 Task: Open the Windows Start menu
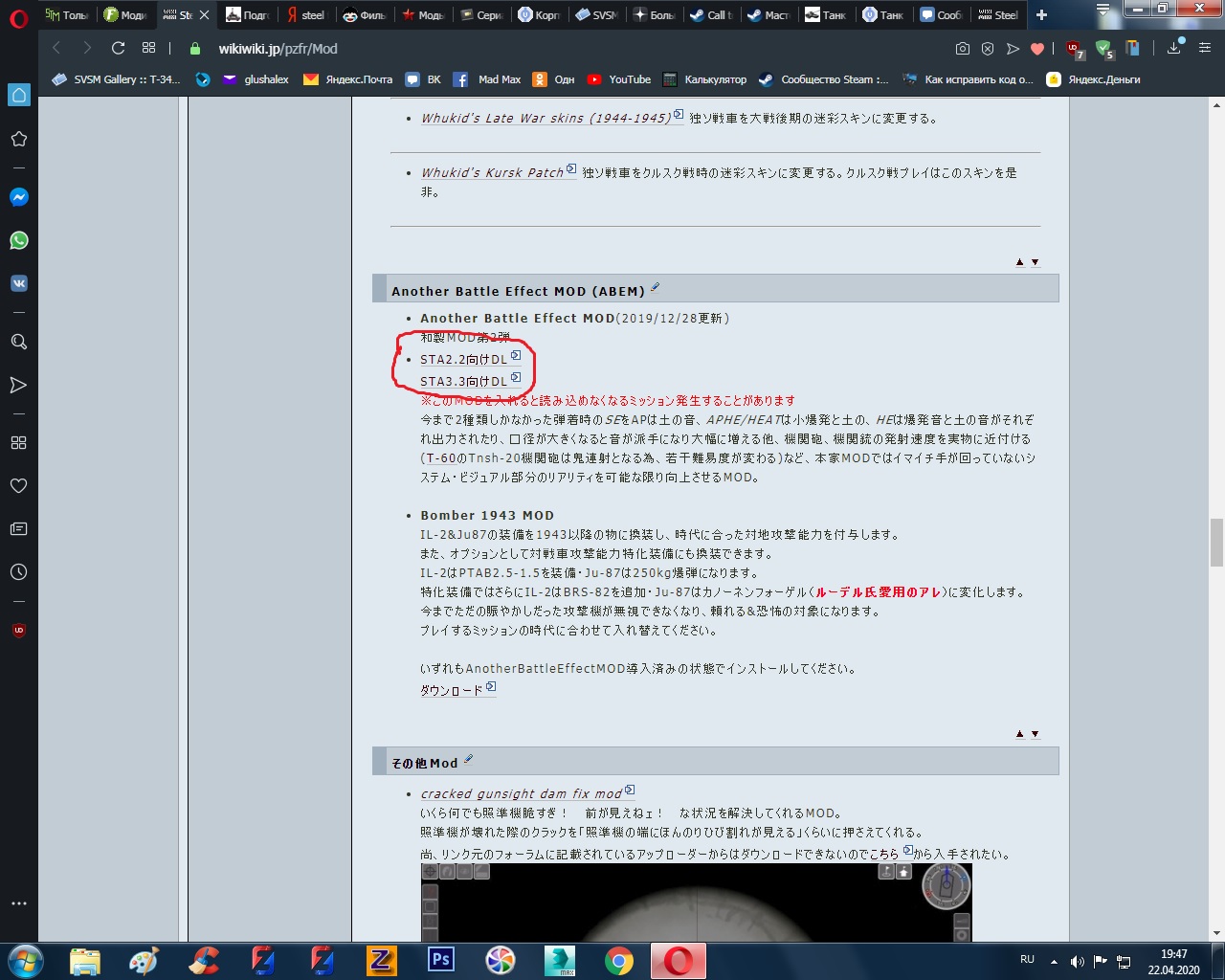[x=25, y=960]
